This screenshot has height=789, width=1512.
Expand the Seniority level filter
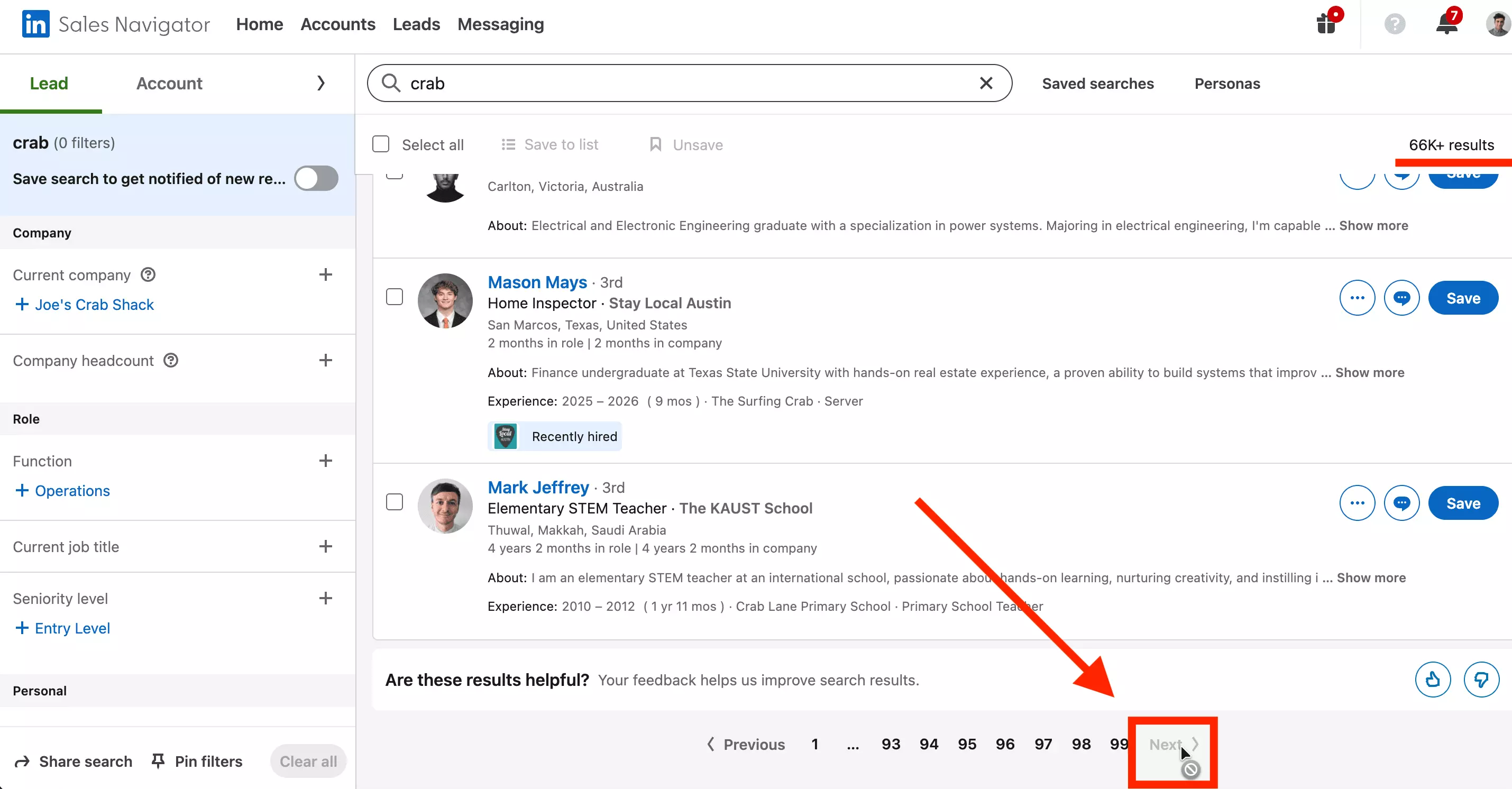click(x=326, y=598)
